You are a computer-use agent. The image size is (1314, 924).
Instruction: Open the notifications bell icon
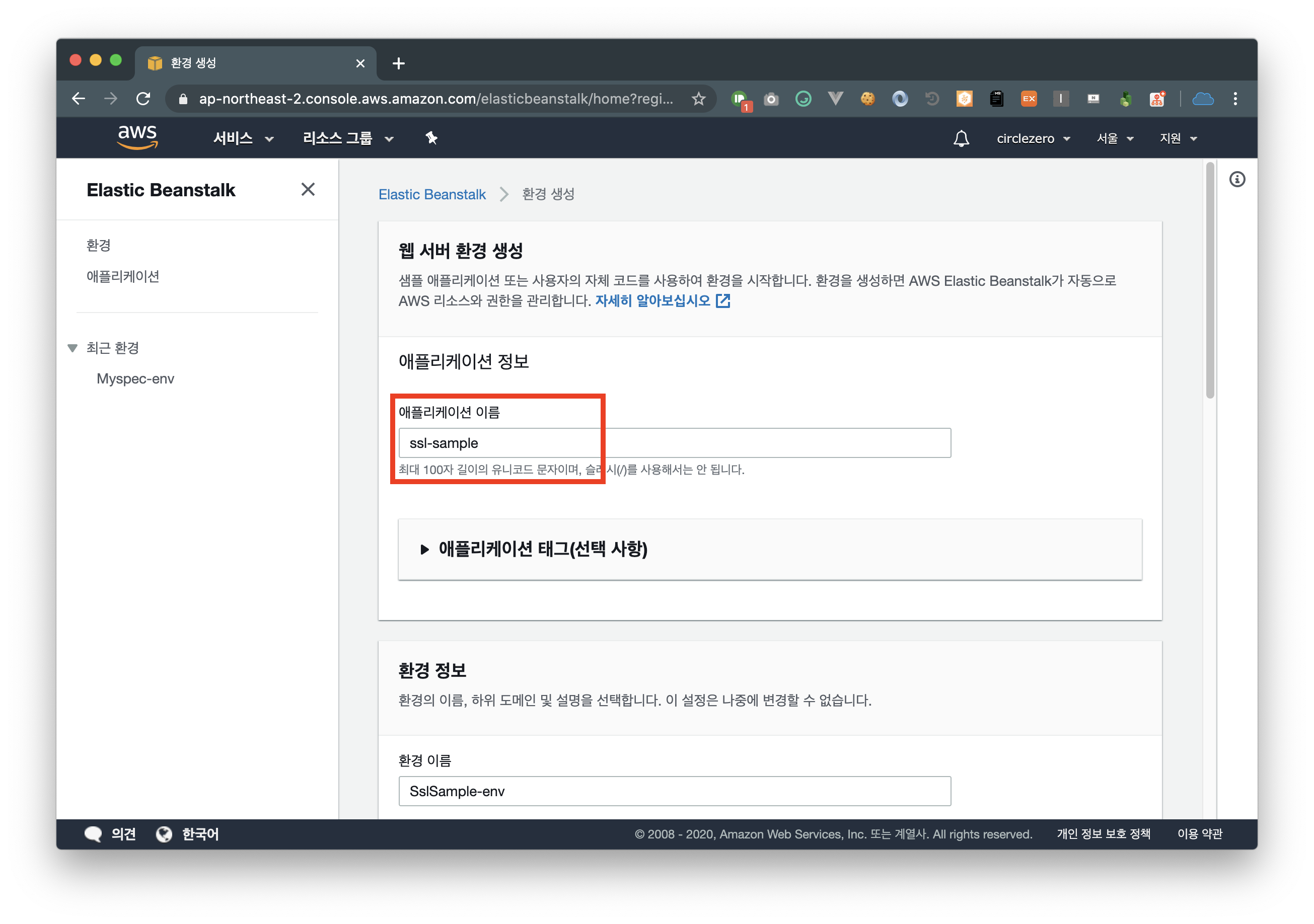coord(961,138)
